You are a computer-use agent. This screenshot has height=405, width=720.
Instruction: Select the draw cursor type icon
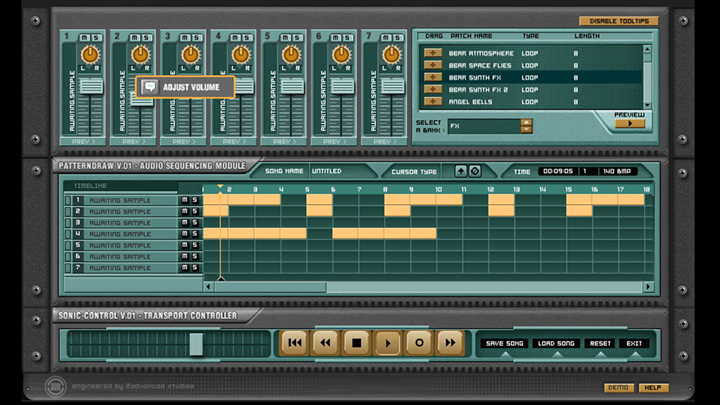461,171
